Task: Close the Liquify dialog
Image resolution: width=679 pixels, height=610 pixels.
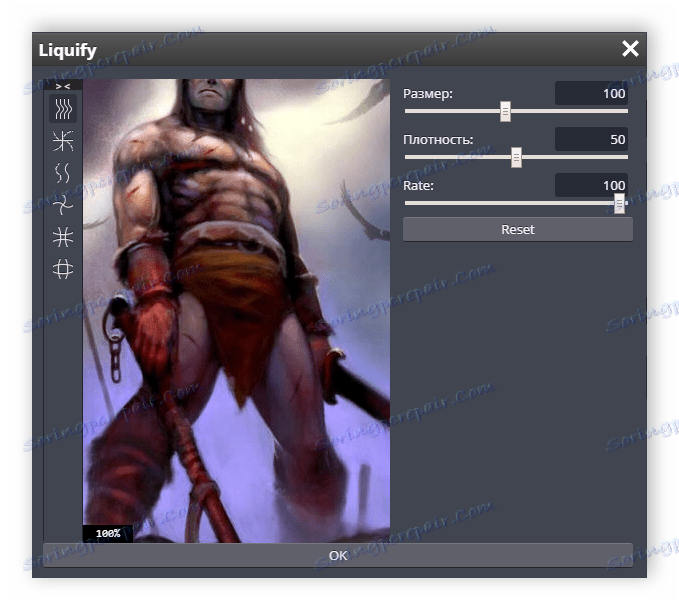Action: tap(630, 48)
